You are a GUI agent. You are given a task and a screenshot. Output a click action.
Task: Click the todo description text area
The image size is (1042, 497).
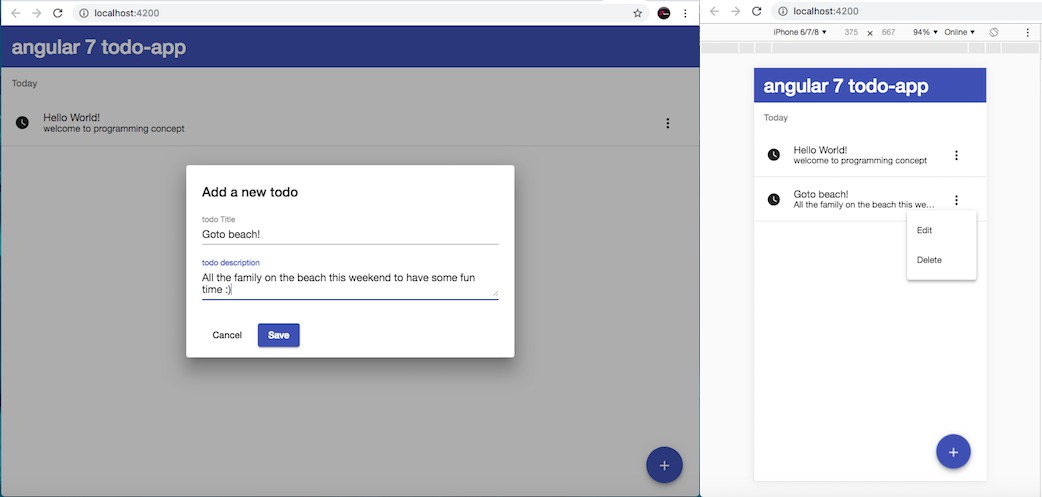click(x=349, y=283)
